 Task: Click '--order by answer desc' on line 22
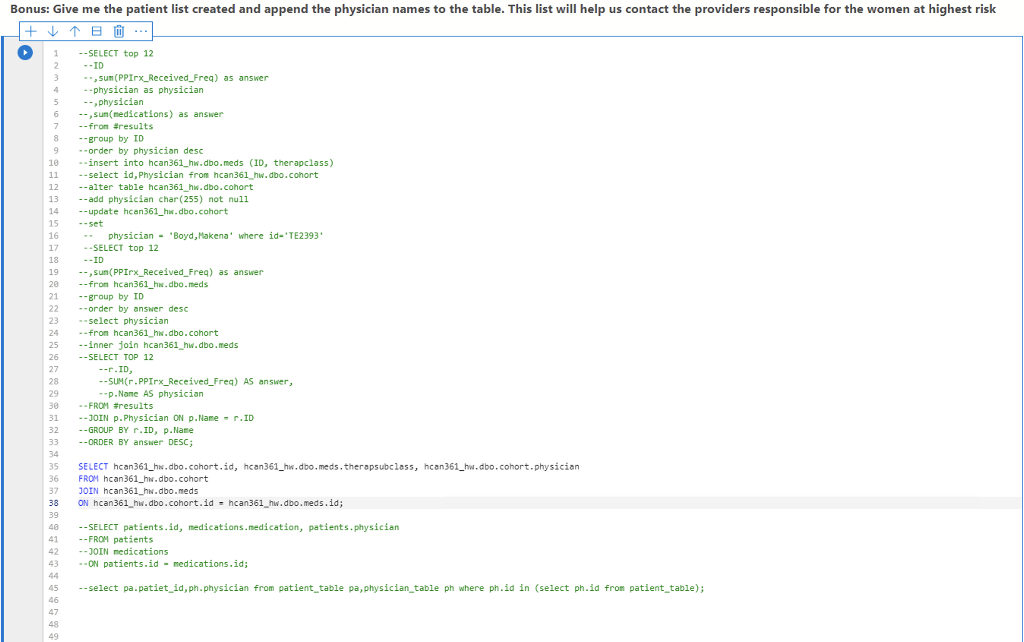[x=133, y=309]
